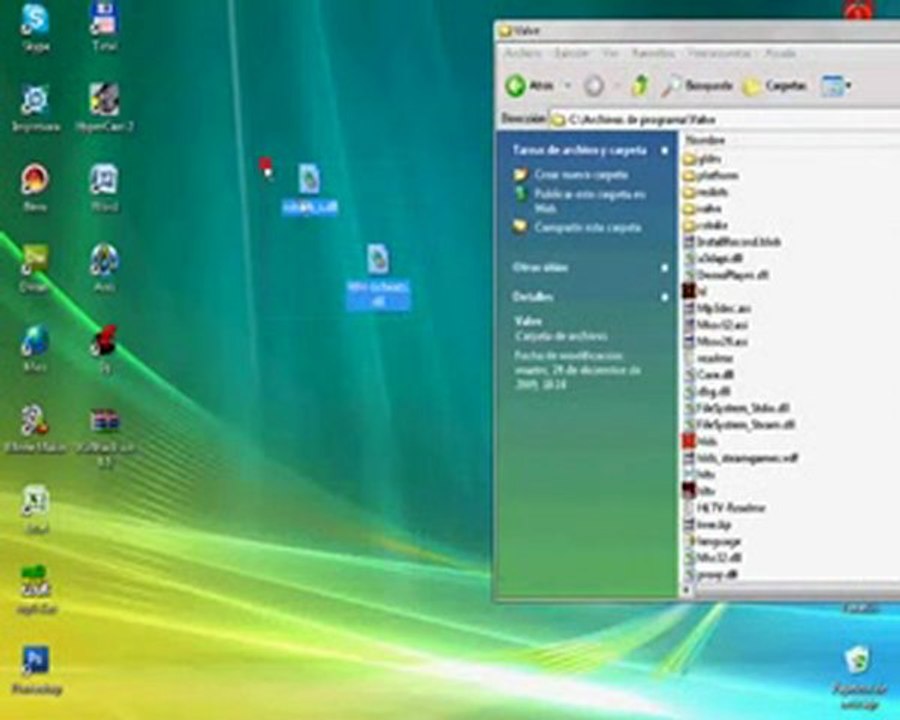Select the Core.dll file

(x=709, y=375)
